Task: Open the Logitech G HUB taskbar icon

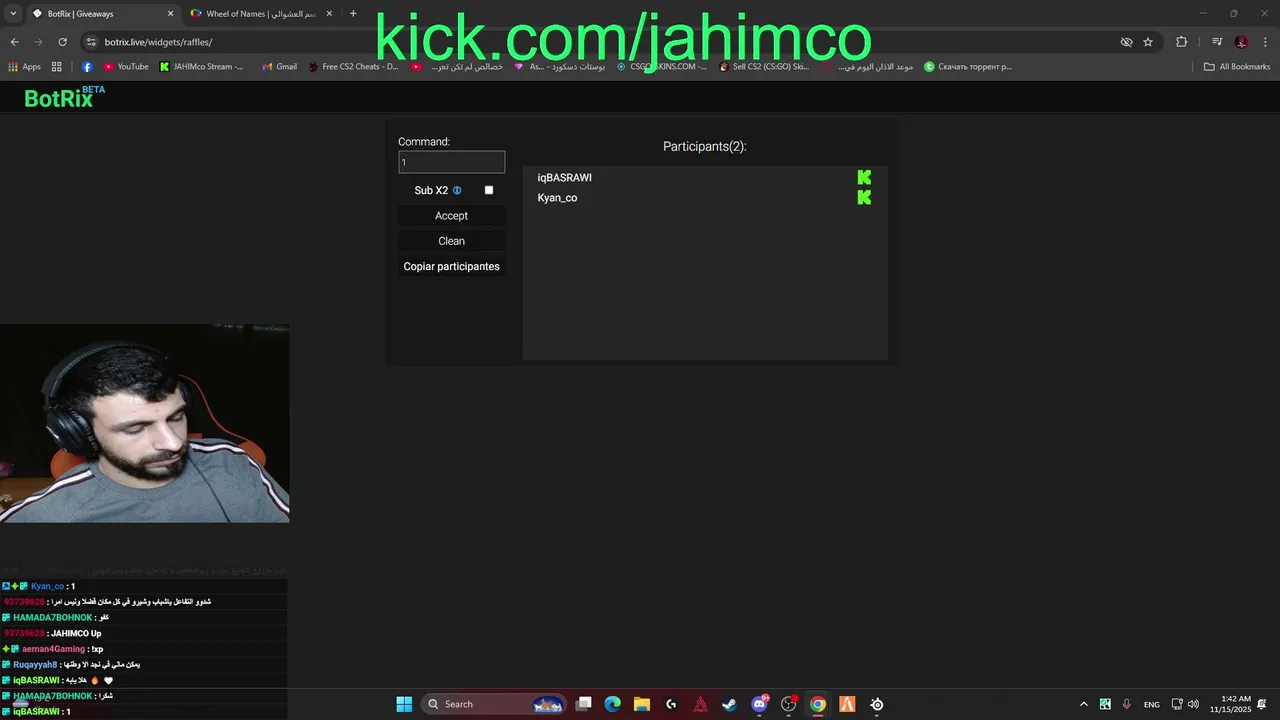Action: (671, 704)
